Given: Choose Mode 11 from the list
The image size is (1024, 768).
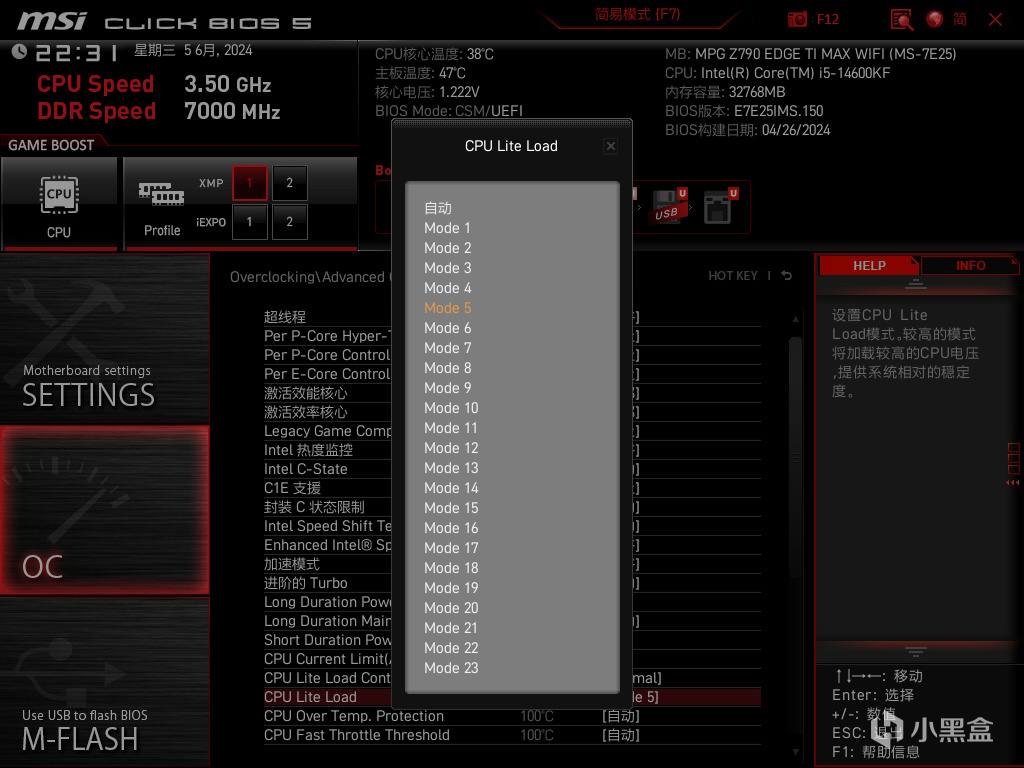Looking at the screenshot, I should click(451, 428).
